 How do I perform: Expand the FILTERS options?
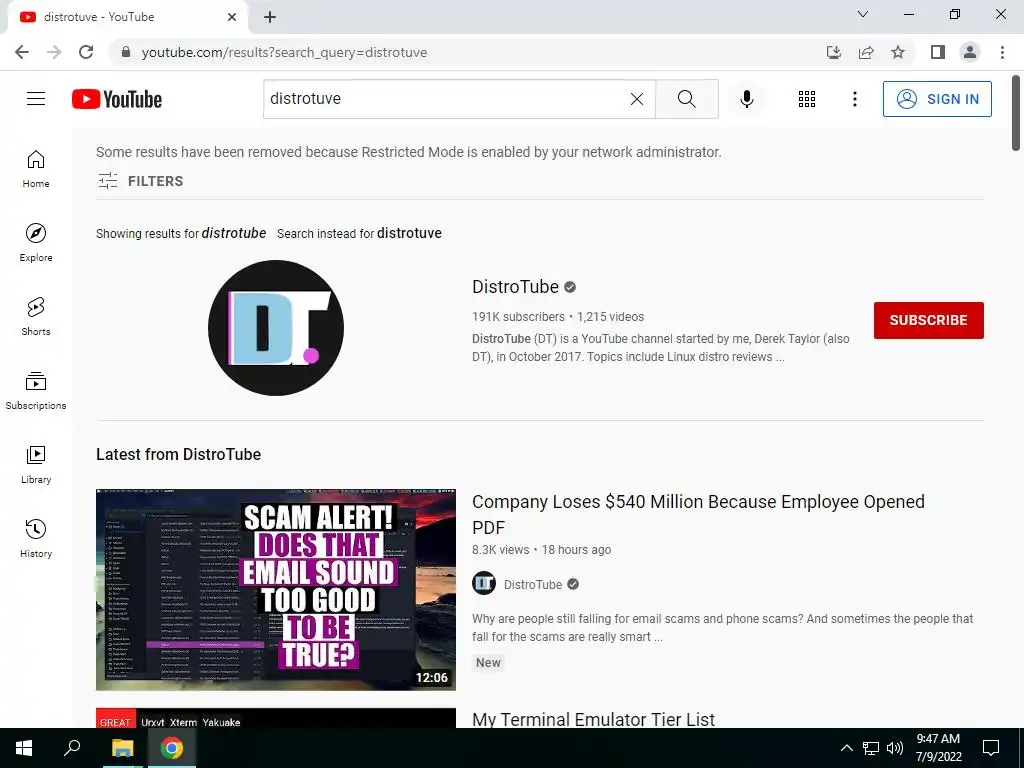click(140, 181)
